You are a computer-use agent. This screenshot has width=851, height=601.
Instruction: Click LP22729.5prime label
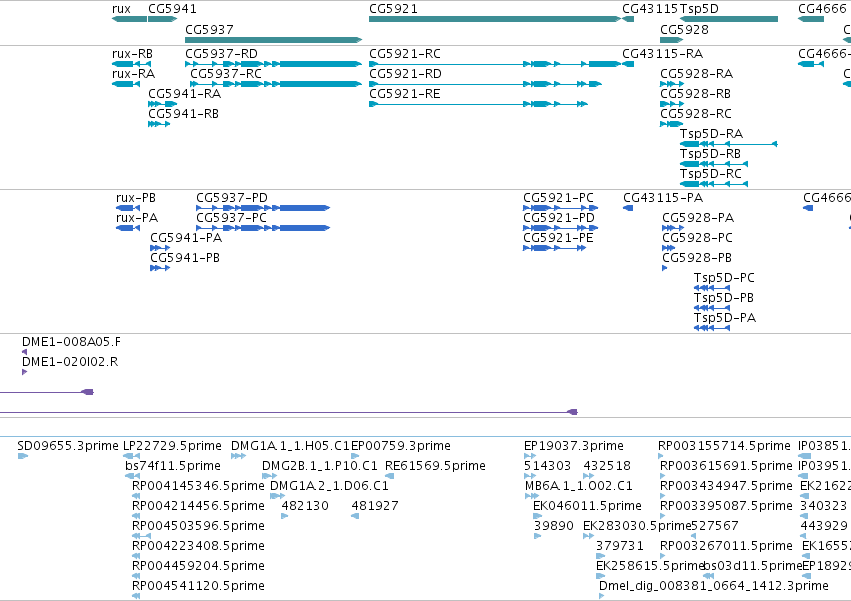tap(173, 446)
